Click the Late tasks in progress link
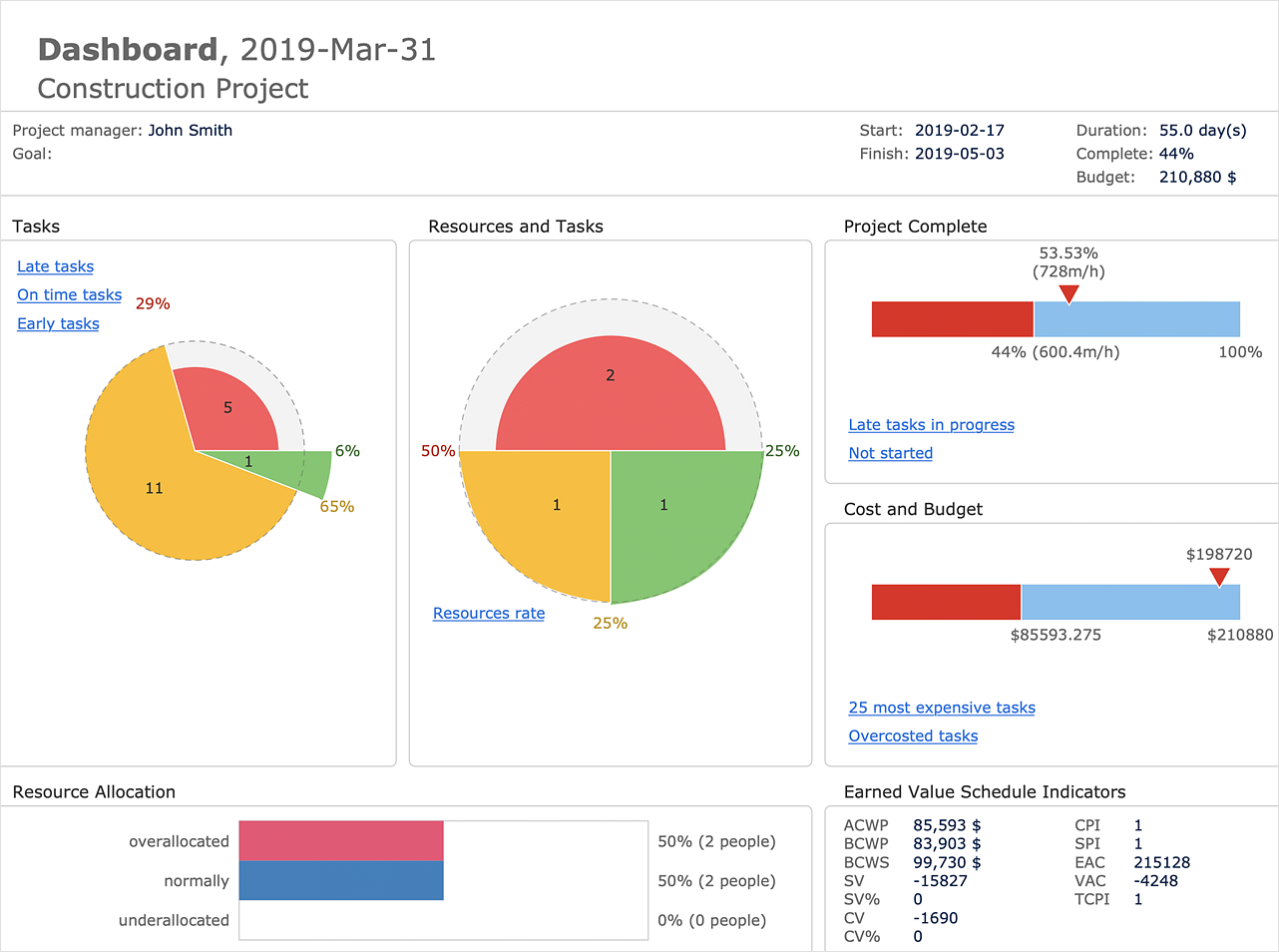The image size is (1279, 952). [931, 425]
